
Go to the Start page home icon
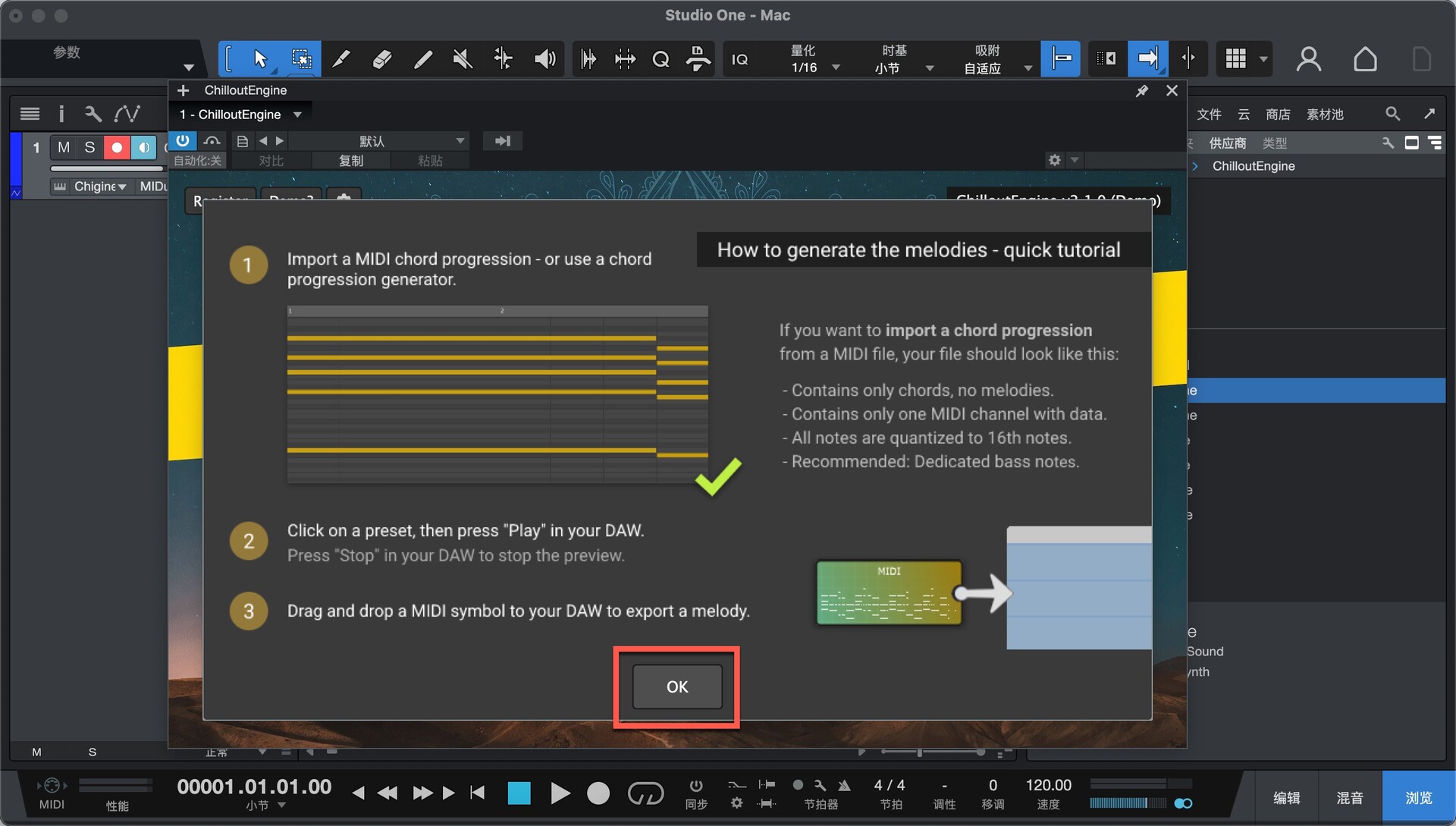click(1365, 58)
